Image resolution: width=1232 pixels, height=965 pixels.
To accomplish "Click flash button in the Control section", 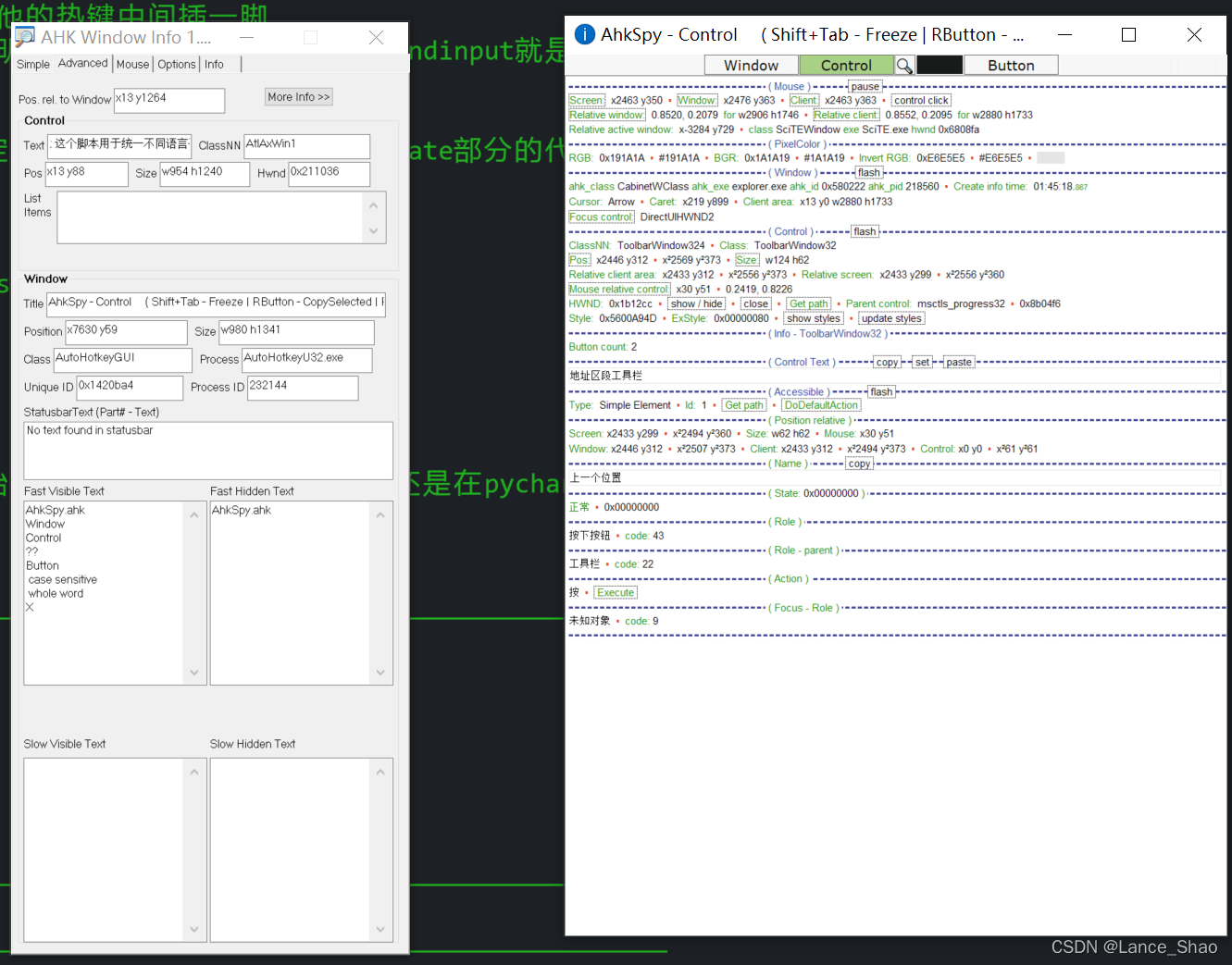I will point(865,231).
